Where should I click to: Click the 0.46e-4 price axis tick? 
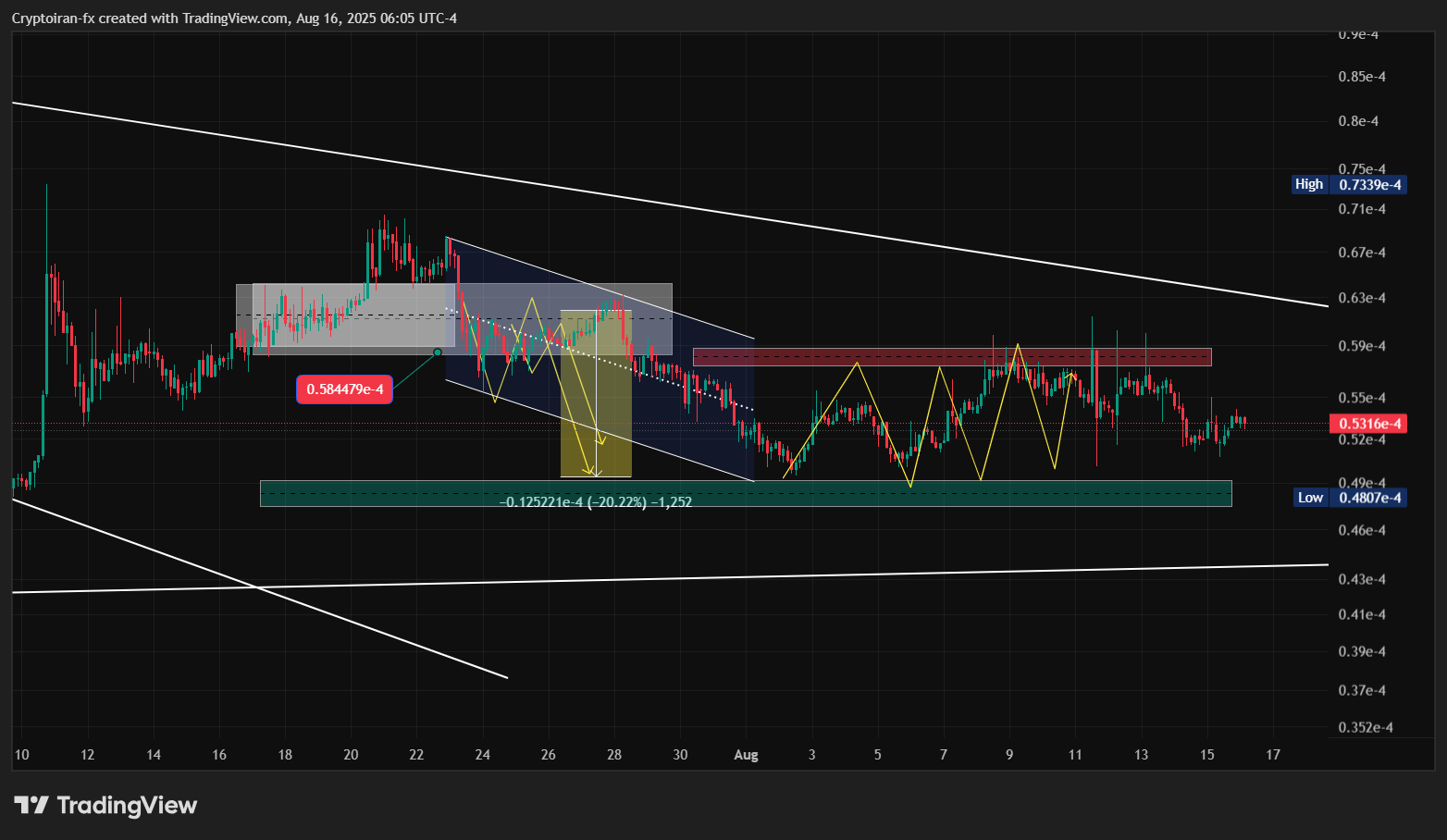pos(1362,530)
